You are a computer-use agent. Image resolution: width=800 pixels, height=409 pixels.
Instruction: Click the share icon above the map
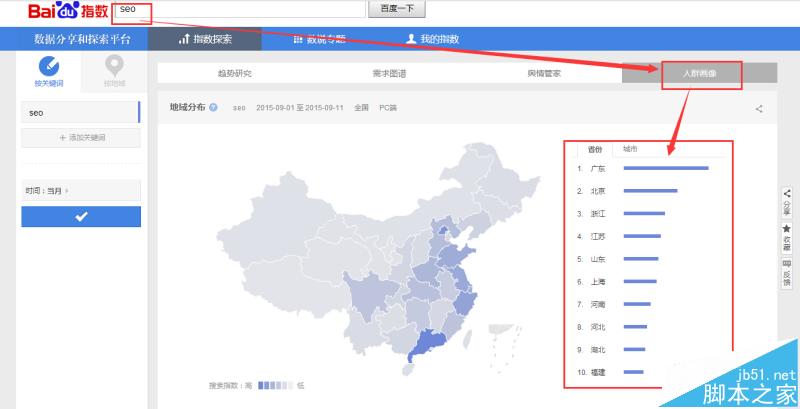click(x=759, y=109)
